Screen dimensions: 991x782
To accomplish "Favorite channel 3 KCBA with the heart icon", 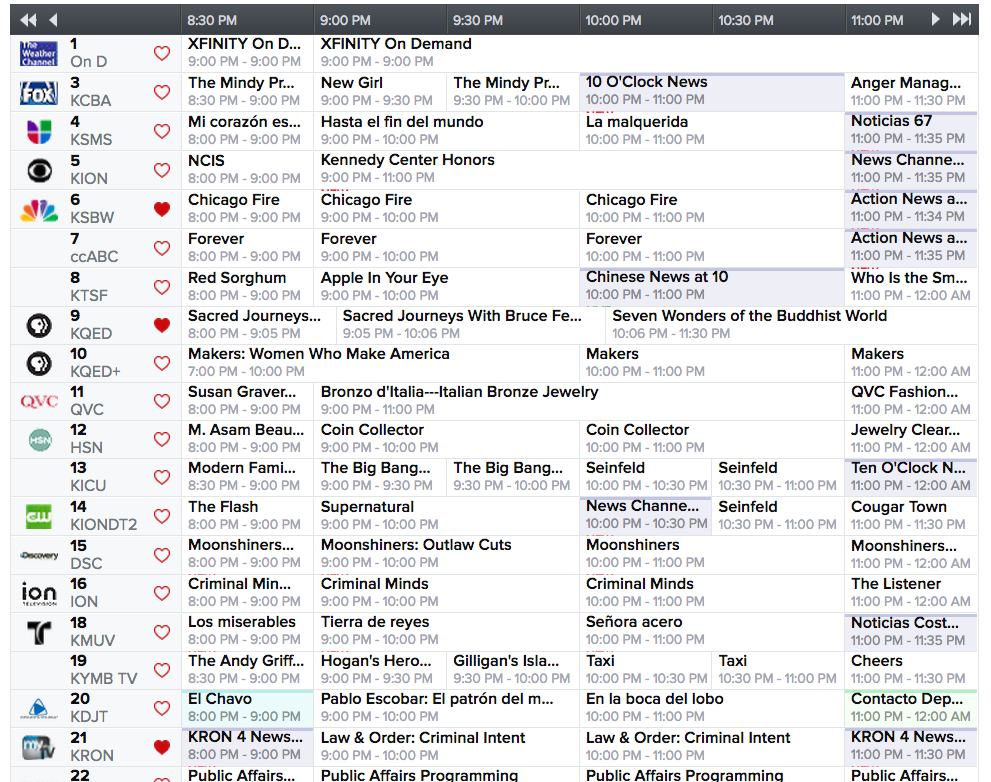I will pos(161,92).
